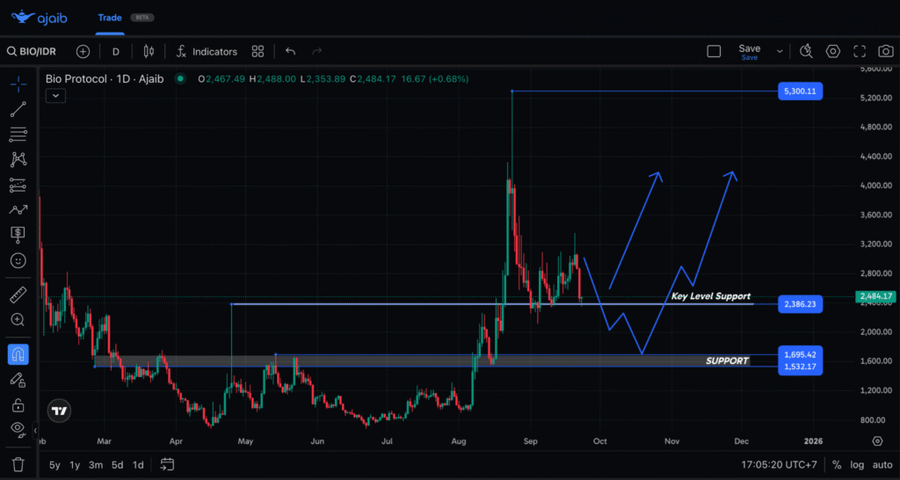
Task: Click the Bio Protocol chart title
Action: 105,79
